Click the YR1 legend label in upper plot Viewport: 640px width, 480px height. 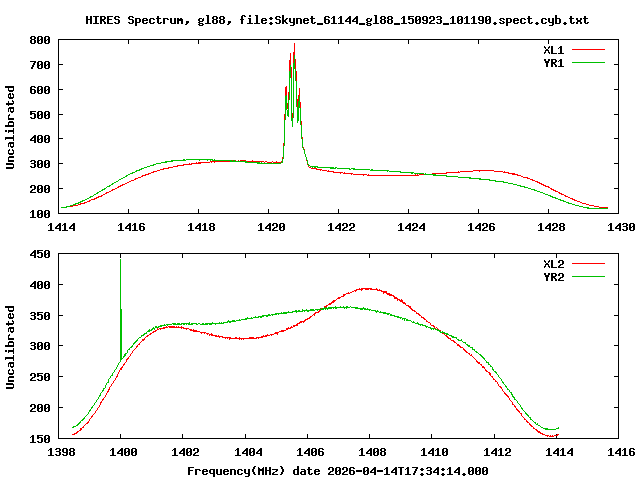click(x=553, y=62)
